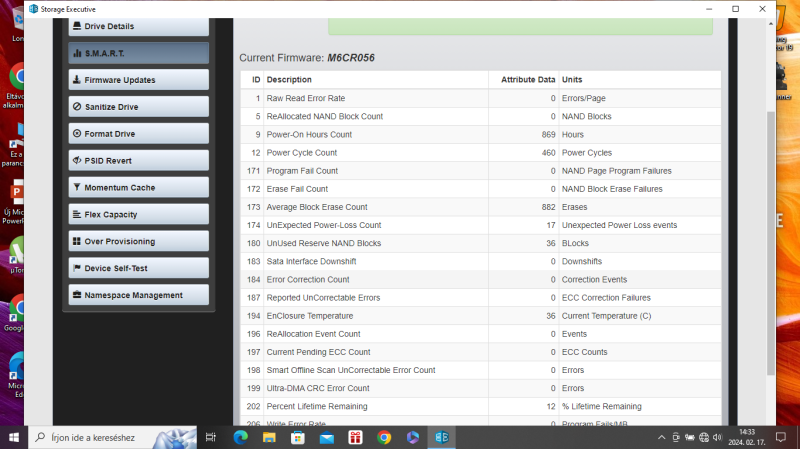Viewport: 800px width, 449px height.
Task: Click the drive icon beside Drive Details
Action: click(77, 26)
